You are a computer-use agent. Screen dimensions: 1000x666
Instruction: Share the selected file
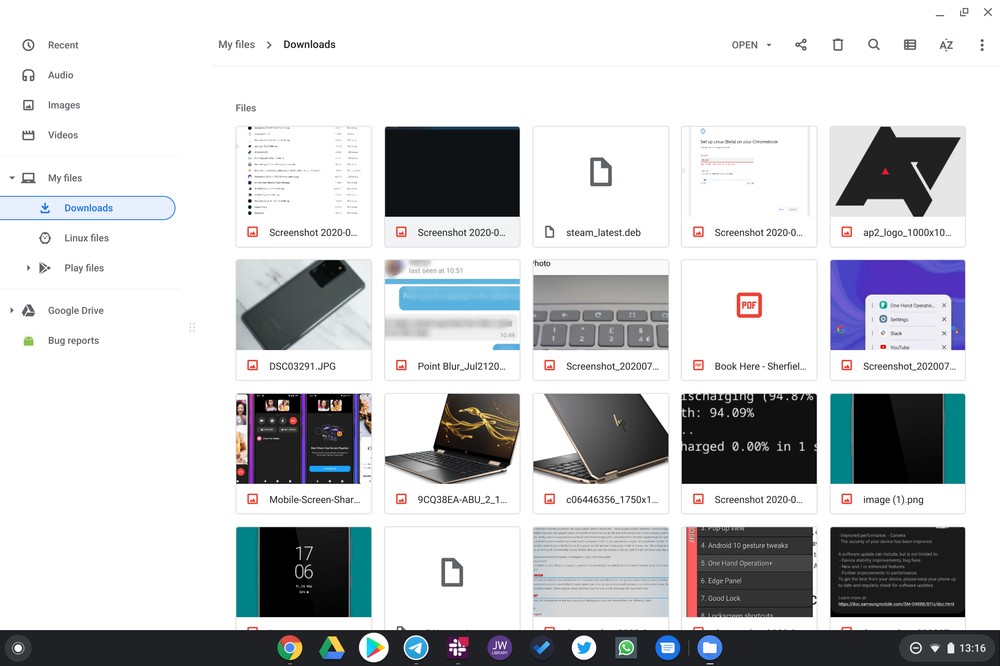801,45
